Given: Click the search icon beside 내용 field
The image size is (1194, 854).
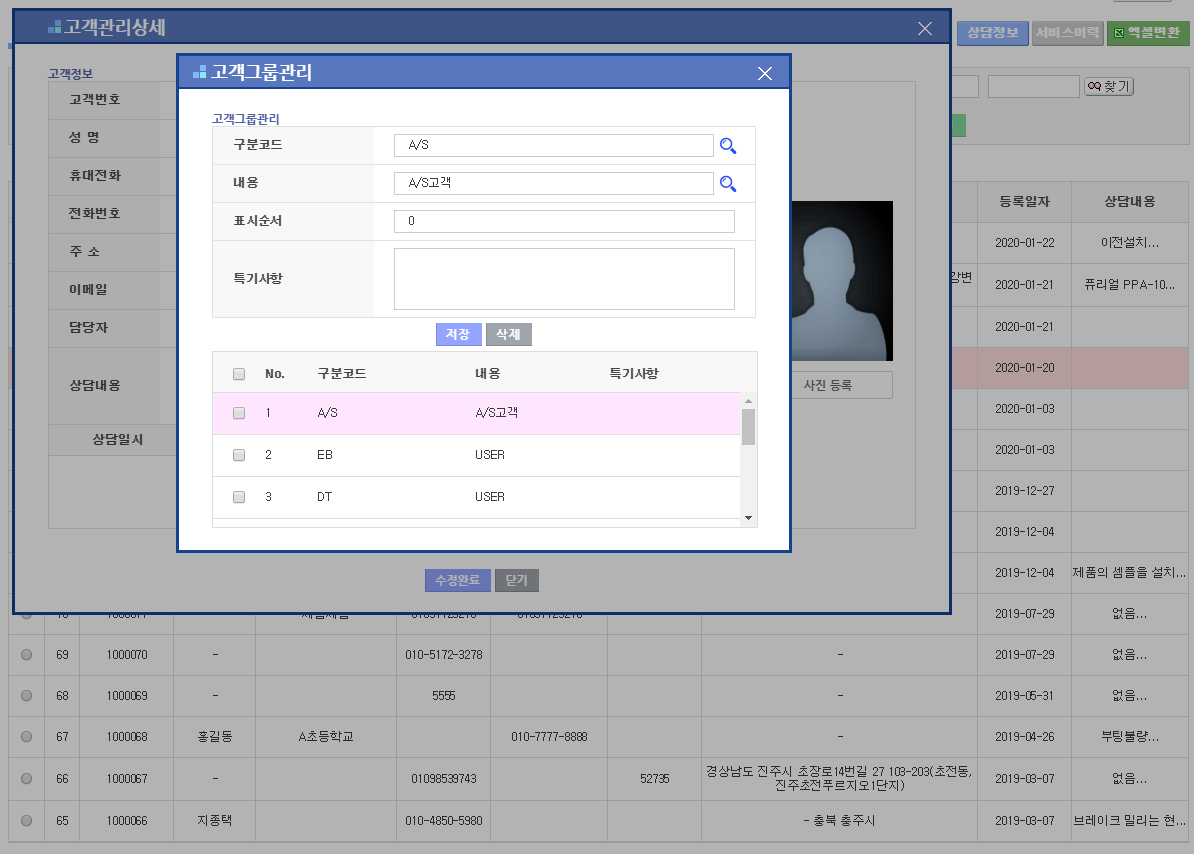Looking at the screenshot, I should click(x=728, y=184).
